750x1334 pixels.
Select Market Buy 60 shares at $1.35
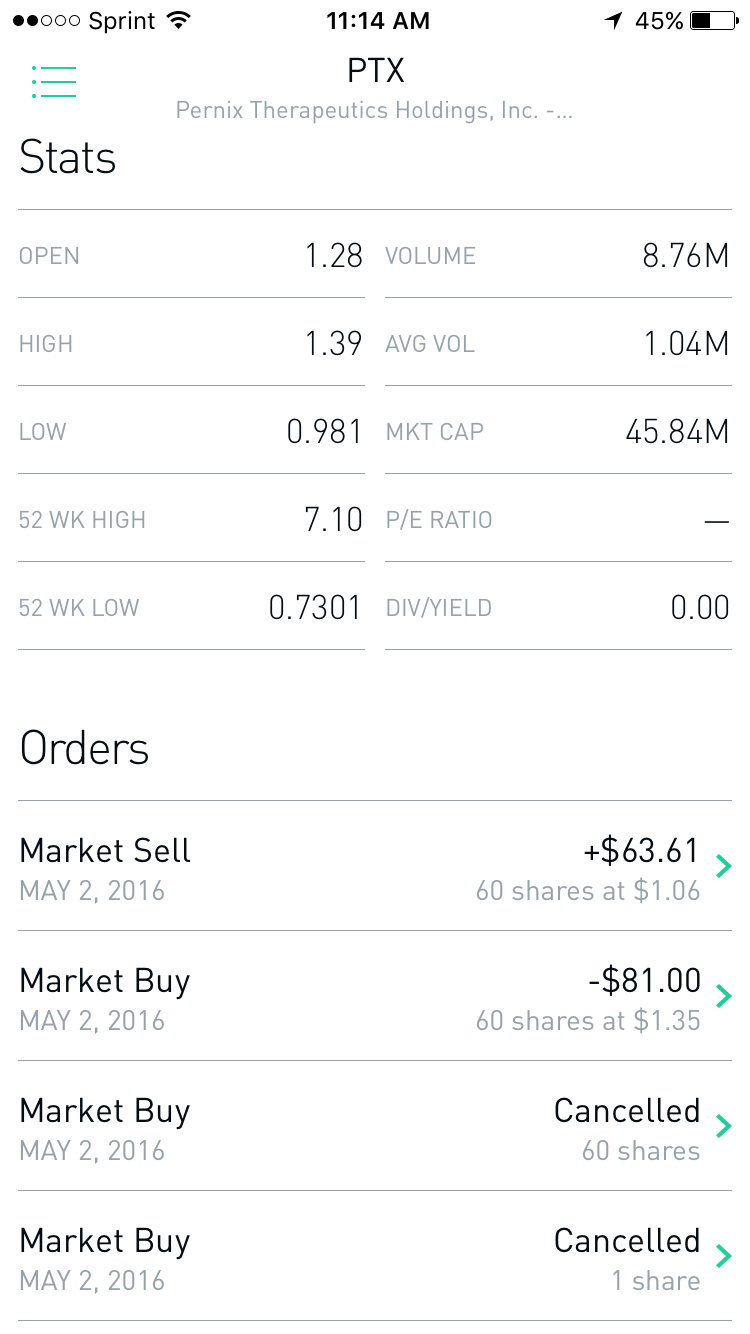tap(360, 996)
